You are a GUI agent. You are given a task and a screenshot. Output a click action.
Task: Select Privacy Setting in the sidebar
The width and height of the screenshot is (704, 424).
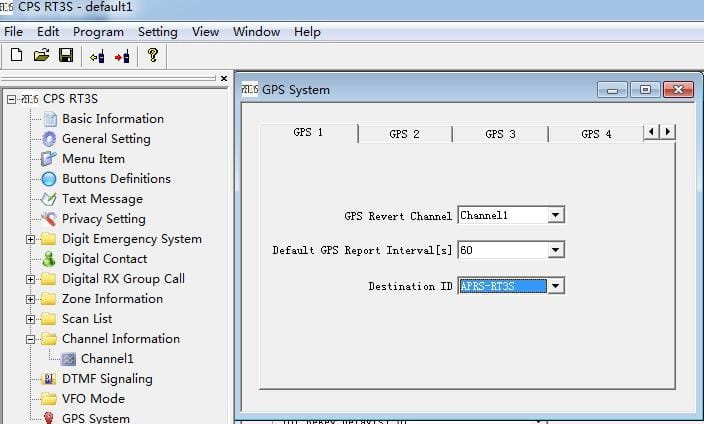click(x=103, y=219)
